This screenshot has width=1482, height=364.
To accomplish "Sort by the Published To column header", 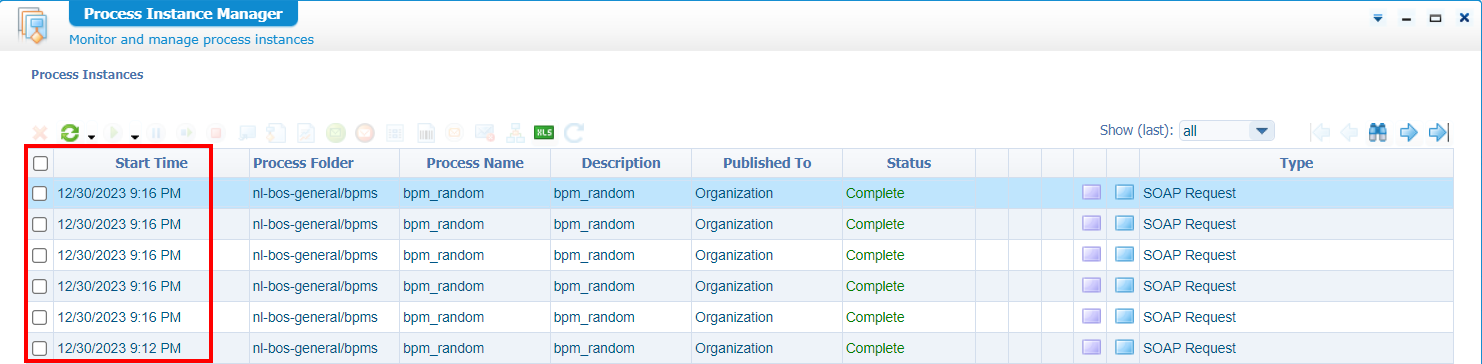I will tap(767, 163).
